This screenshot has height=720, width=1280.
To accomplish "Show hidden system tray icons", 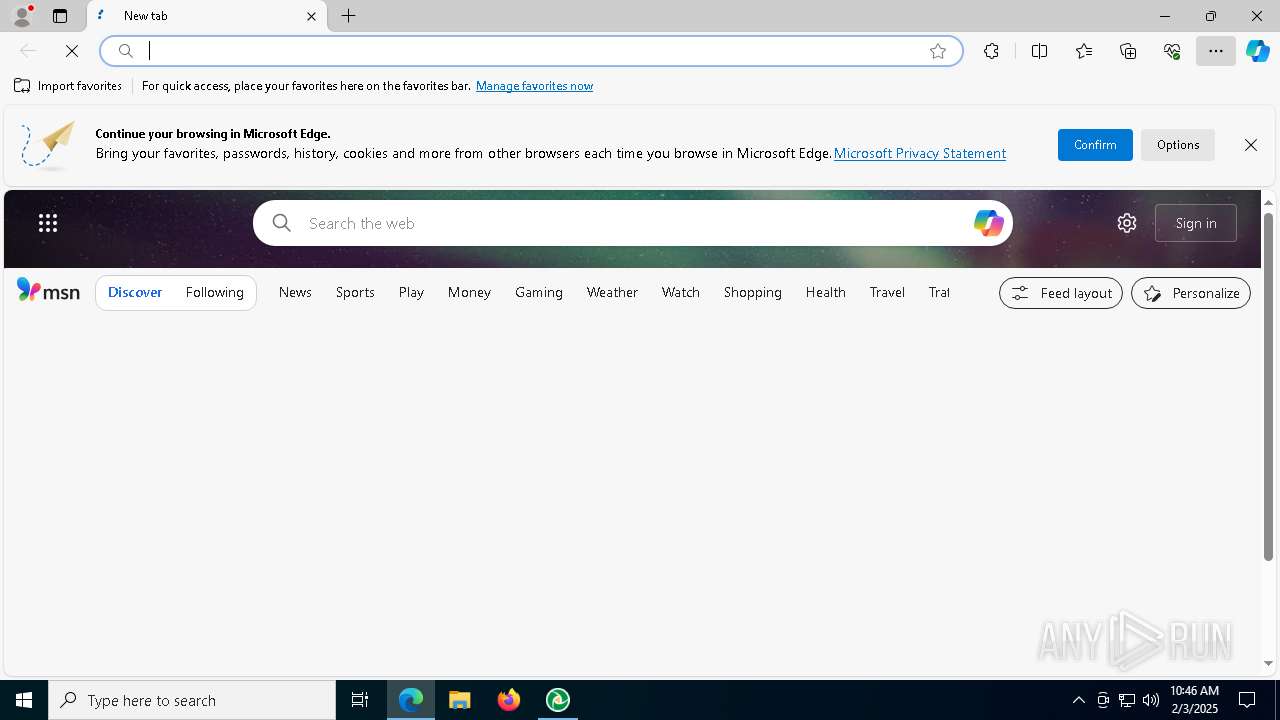I will 1079,700.
